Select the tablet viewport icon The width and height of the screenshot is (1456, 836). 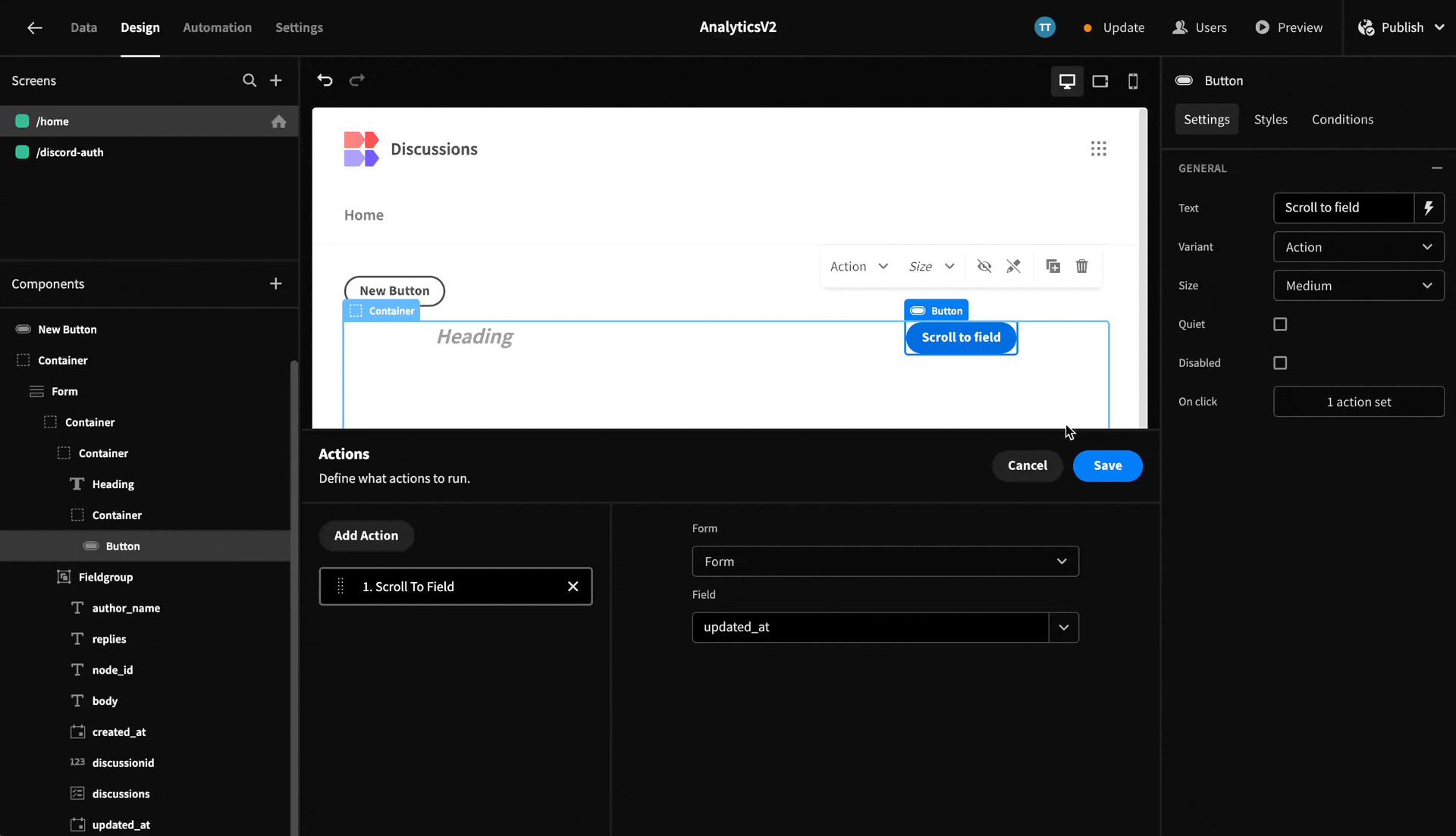(1099, 80)
